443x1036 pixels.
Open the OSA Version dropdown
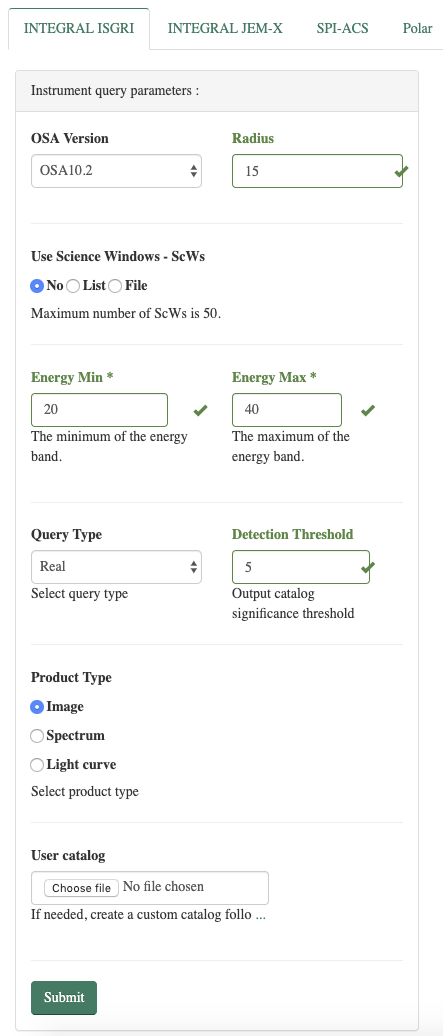pos(116,171)
